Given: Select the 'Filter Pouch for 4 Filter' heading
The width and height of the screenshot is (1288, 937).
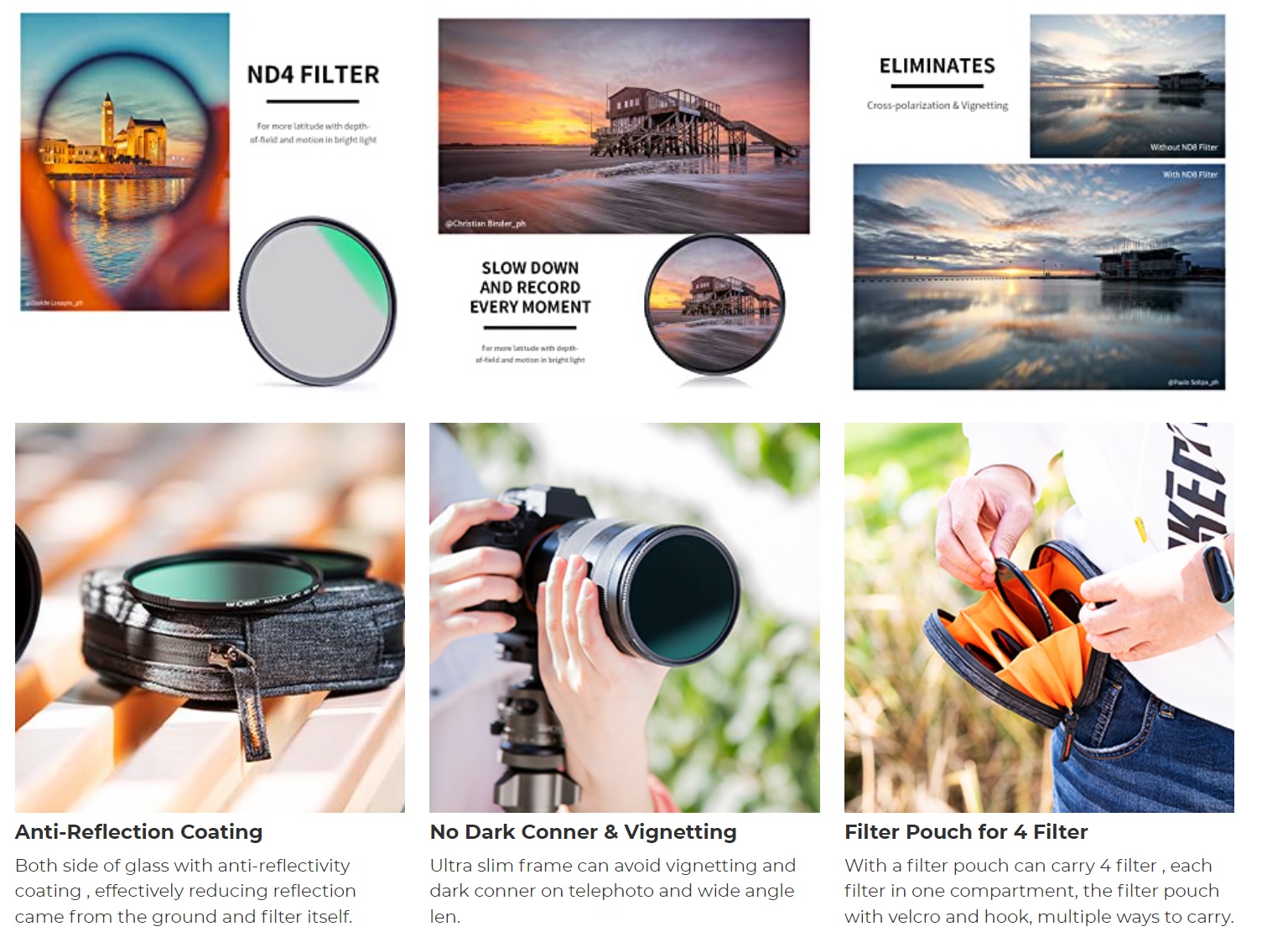Looking at the screenshot, I should (966, 832).
